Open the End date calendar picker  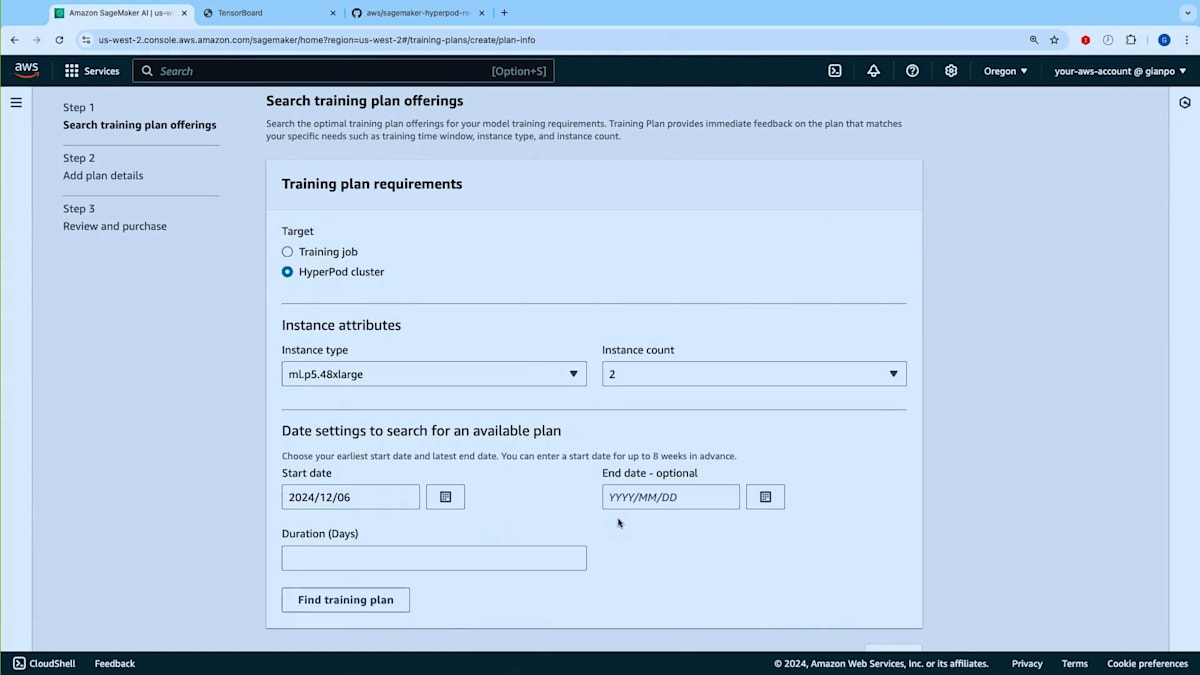pyautogui.click(x=766, y=497)
